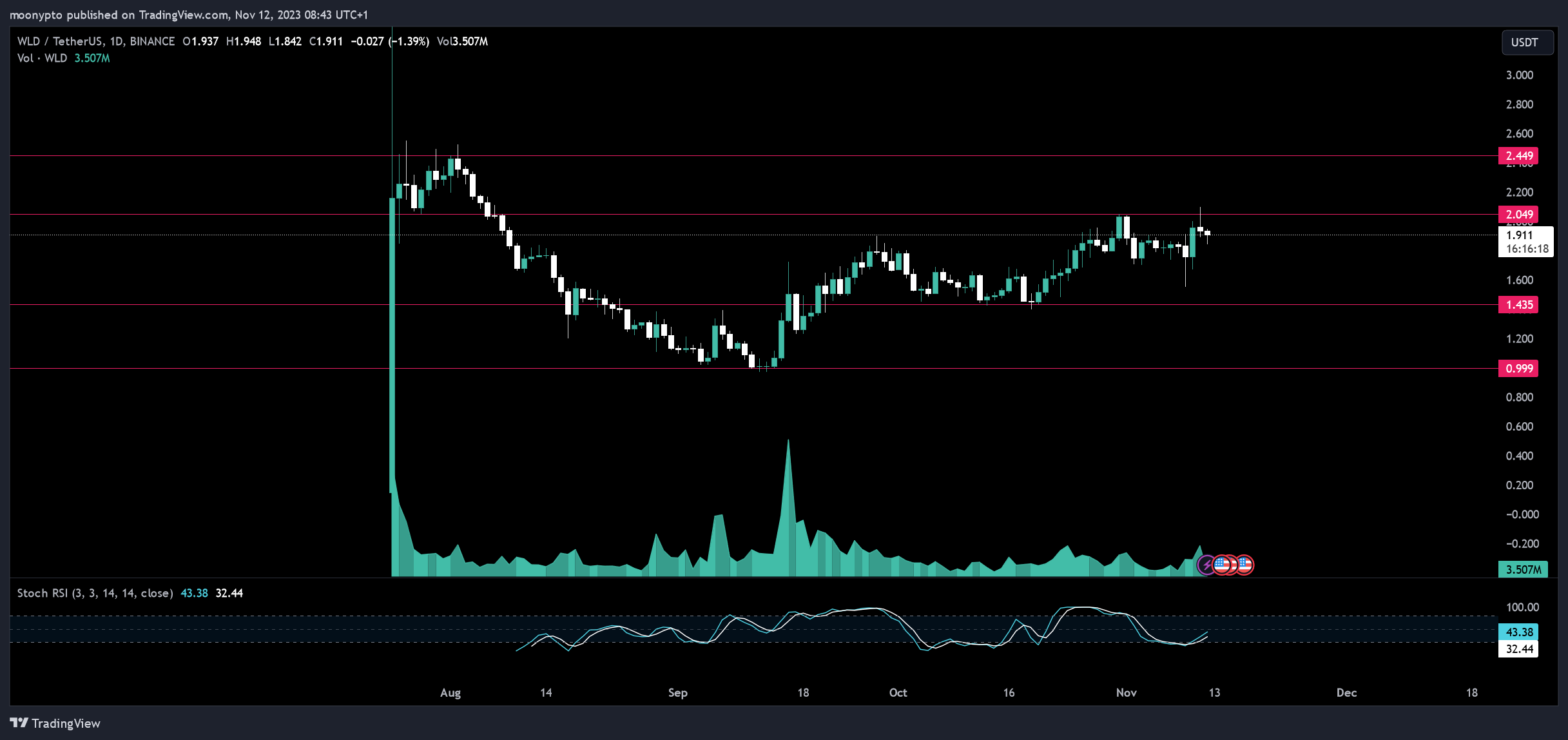This screenshot has height=740, width=1568.
Task: Click green 3.507M beside Vol · WLD
Action: click(x=92, y=58)
